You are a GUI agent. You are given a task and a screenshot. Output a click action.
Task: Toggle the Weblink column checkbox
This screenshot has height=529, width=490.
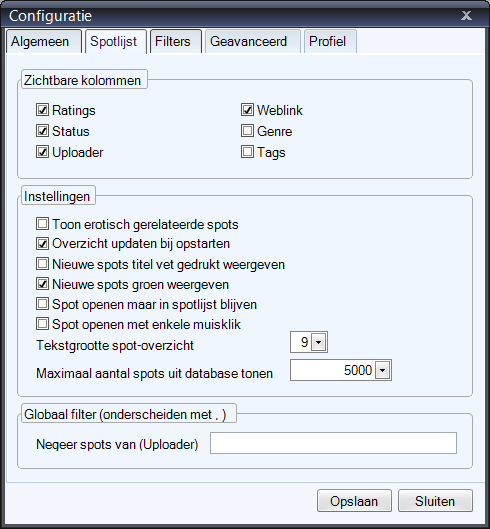247,110
